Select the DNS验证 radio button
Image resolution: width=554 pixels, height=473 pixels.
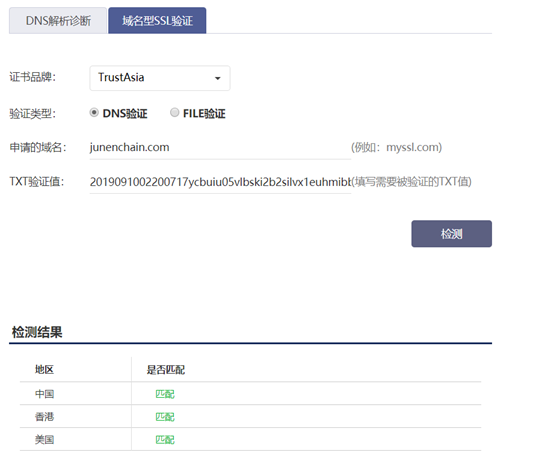pyautogui.click(x=94, y=113)
